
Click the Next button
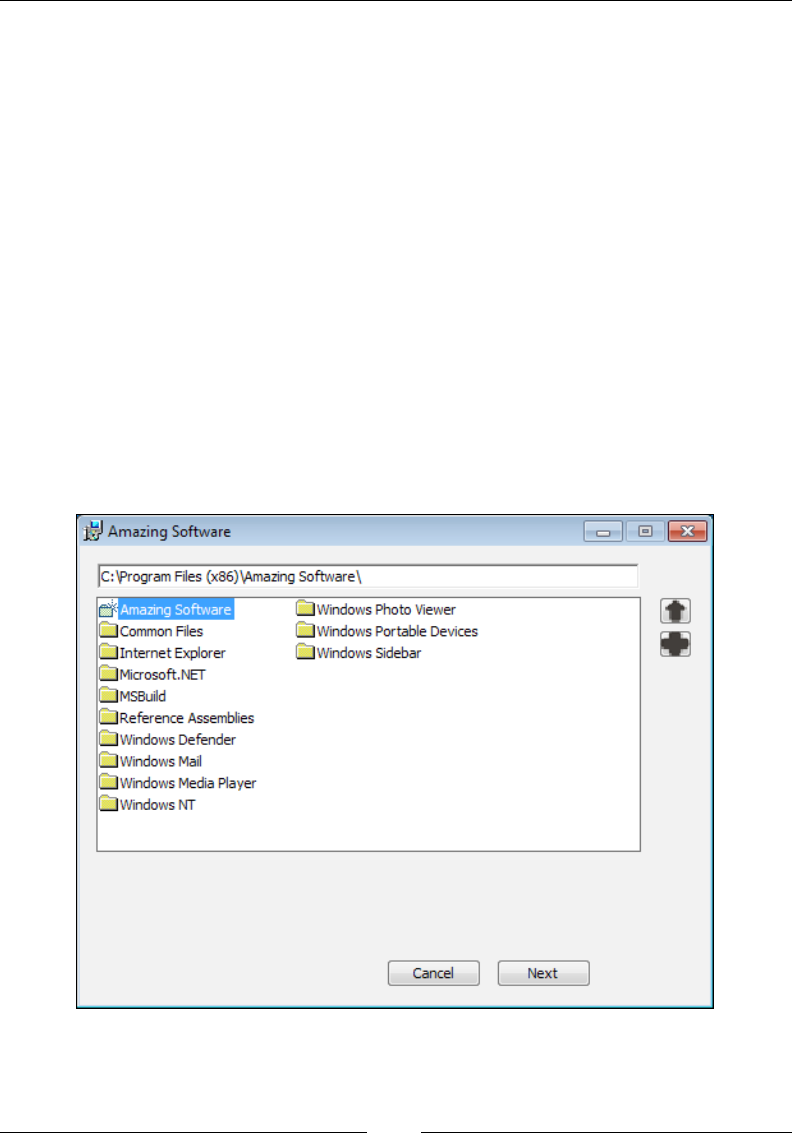[543, 973]
